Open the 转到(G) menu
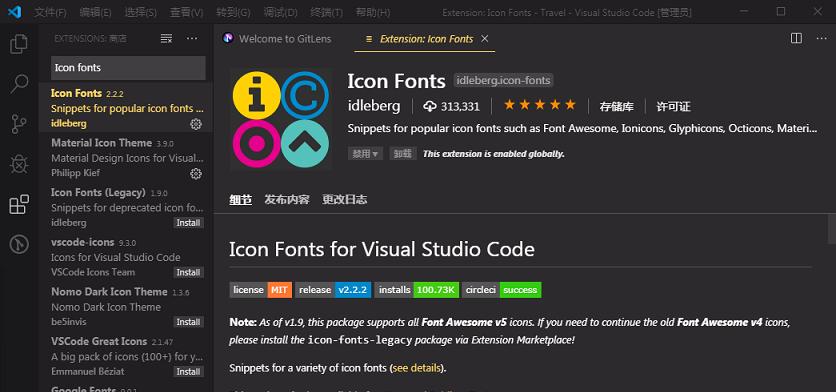This screenshot has width=836, height=392. pos(233,12)
